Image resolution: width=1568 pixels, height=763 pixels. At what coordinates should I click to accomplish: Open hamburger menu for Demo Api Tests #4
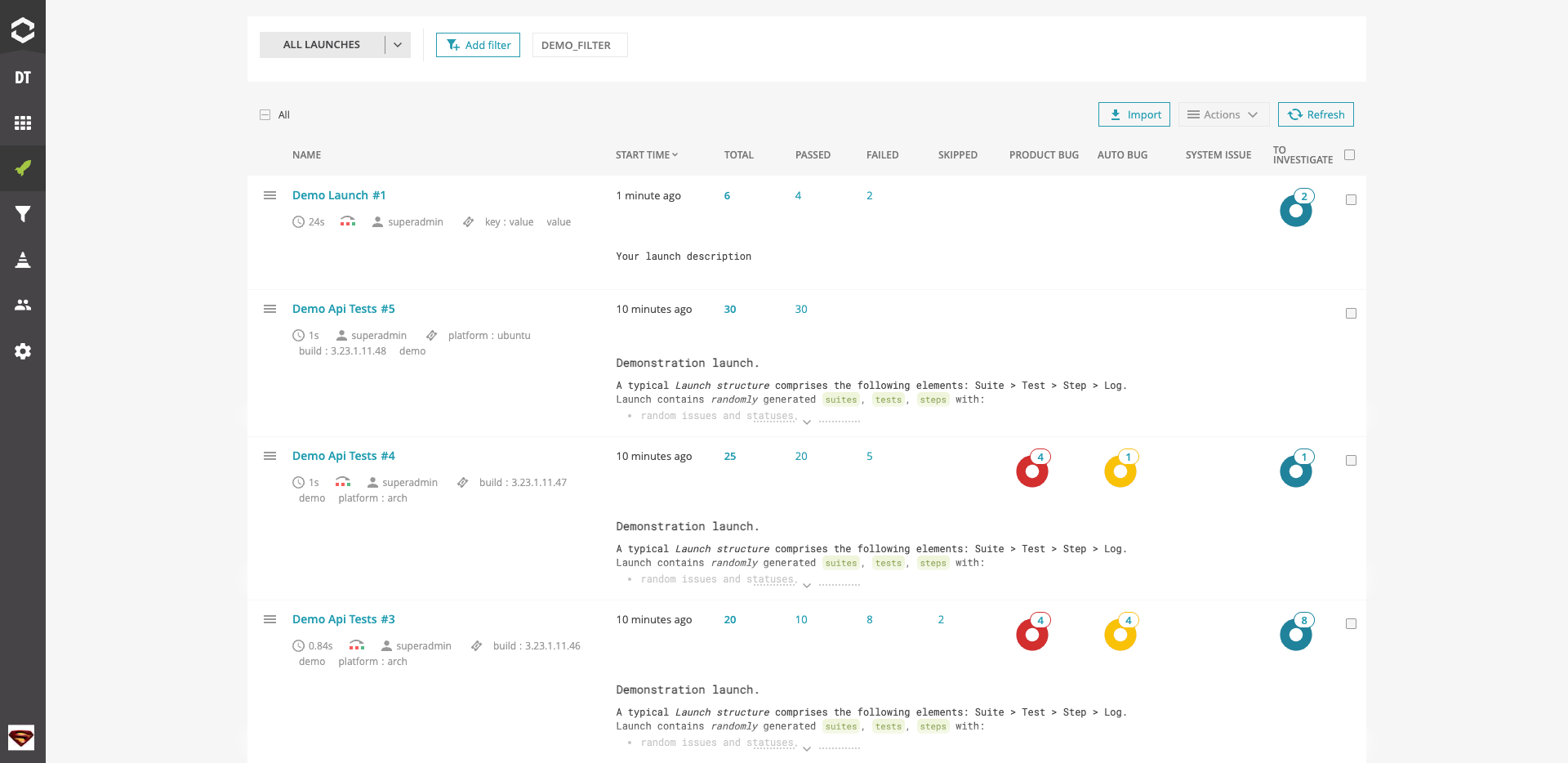[x=269, y=456]
